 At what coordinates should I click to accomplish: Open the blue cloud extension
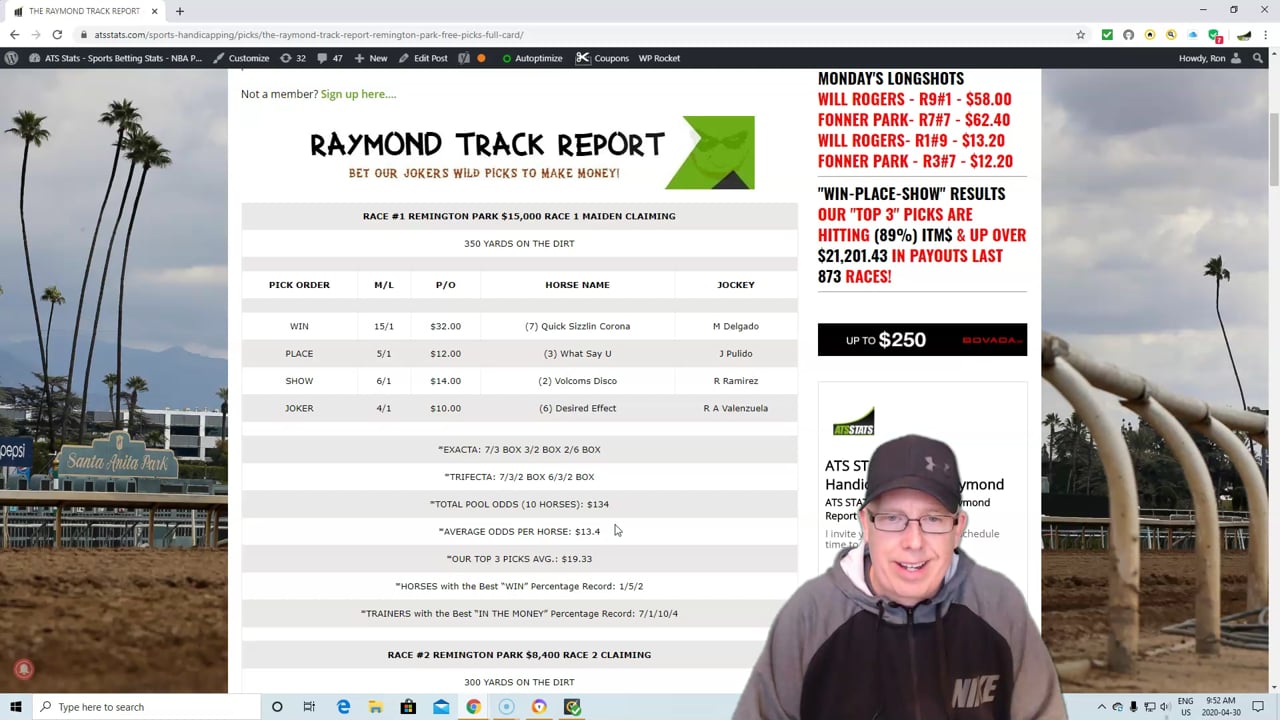[1193, 34]
